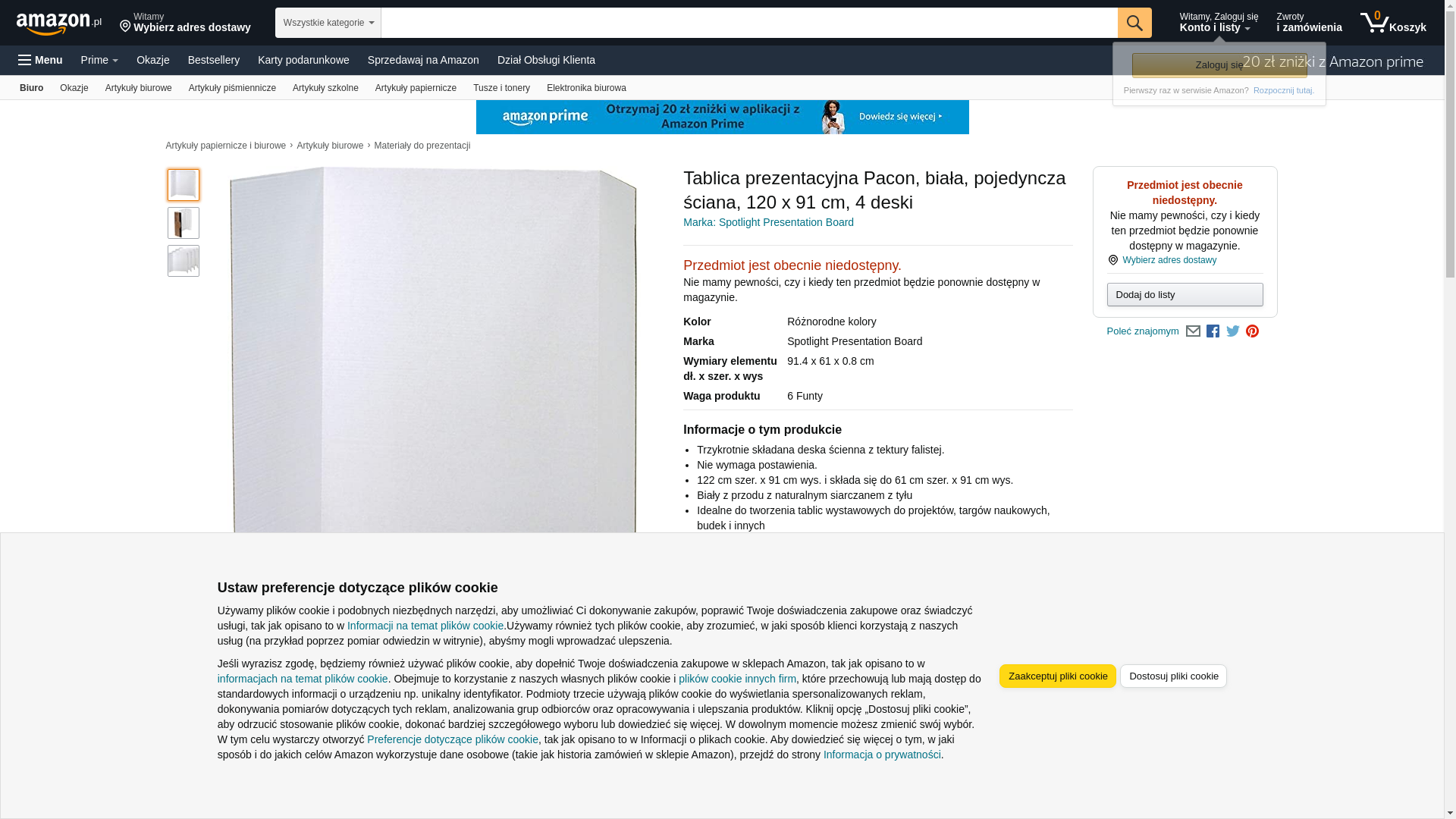
Task: Click the search magnifier button
Action: pyautogui.click(x=1134, y=23)
